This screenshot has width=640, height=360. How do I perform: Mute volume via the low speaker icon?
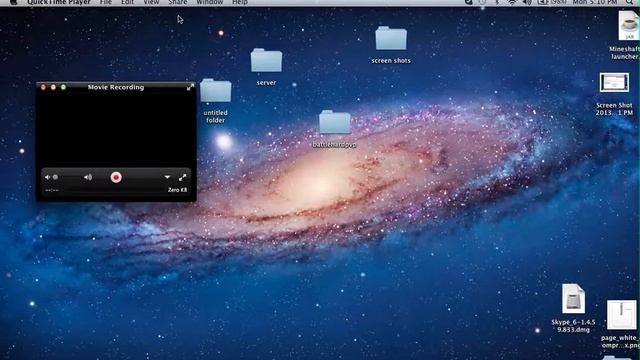click(47, 177)
